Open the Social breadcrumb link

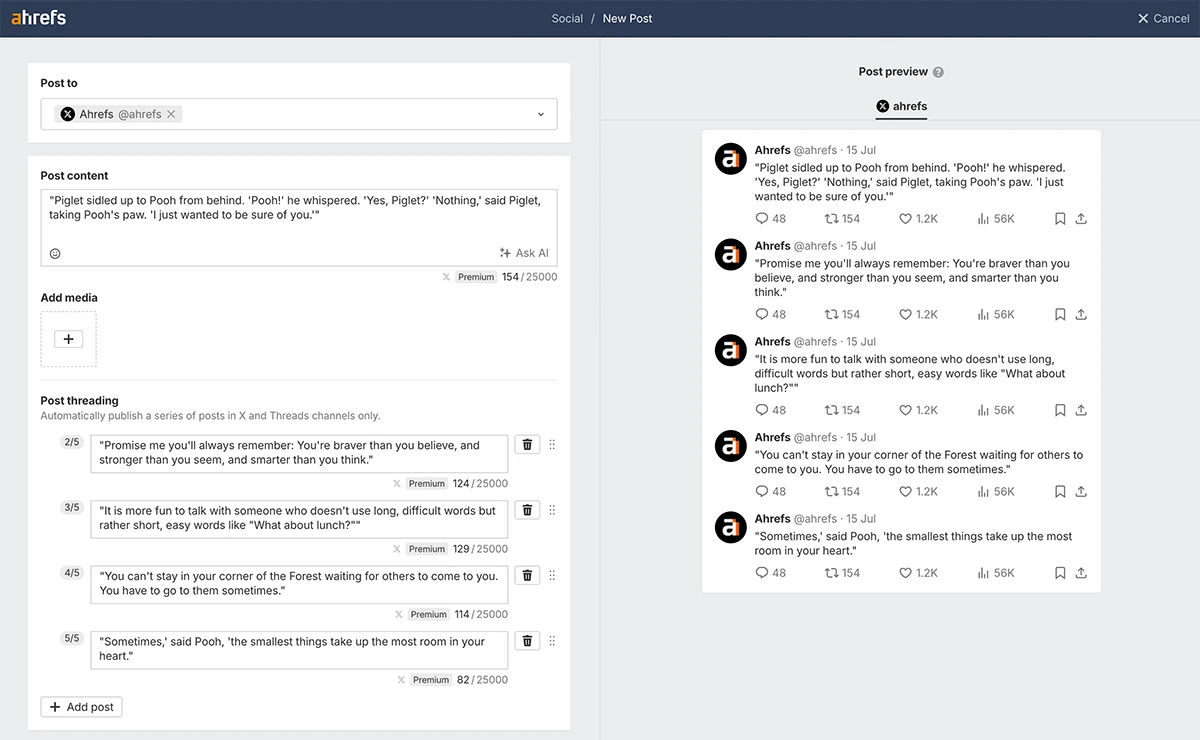(567, 18)
